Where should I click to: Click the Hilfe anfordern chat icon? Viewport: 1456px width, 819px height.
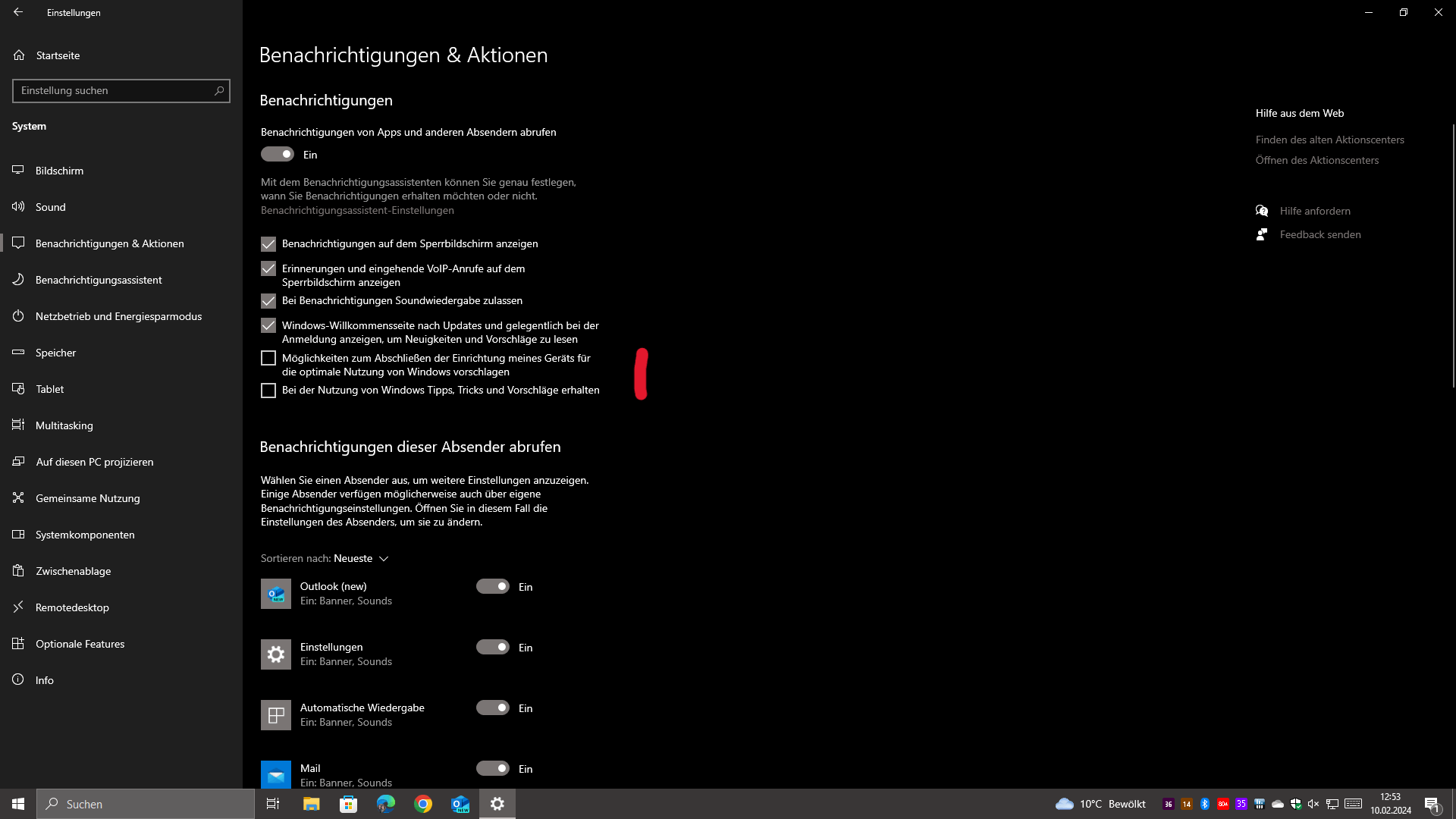pyautogui.click(x=1262, y=211)
